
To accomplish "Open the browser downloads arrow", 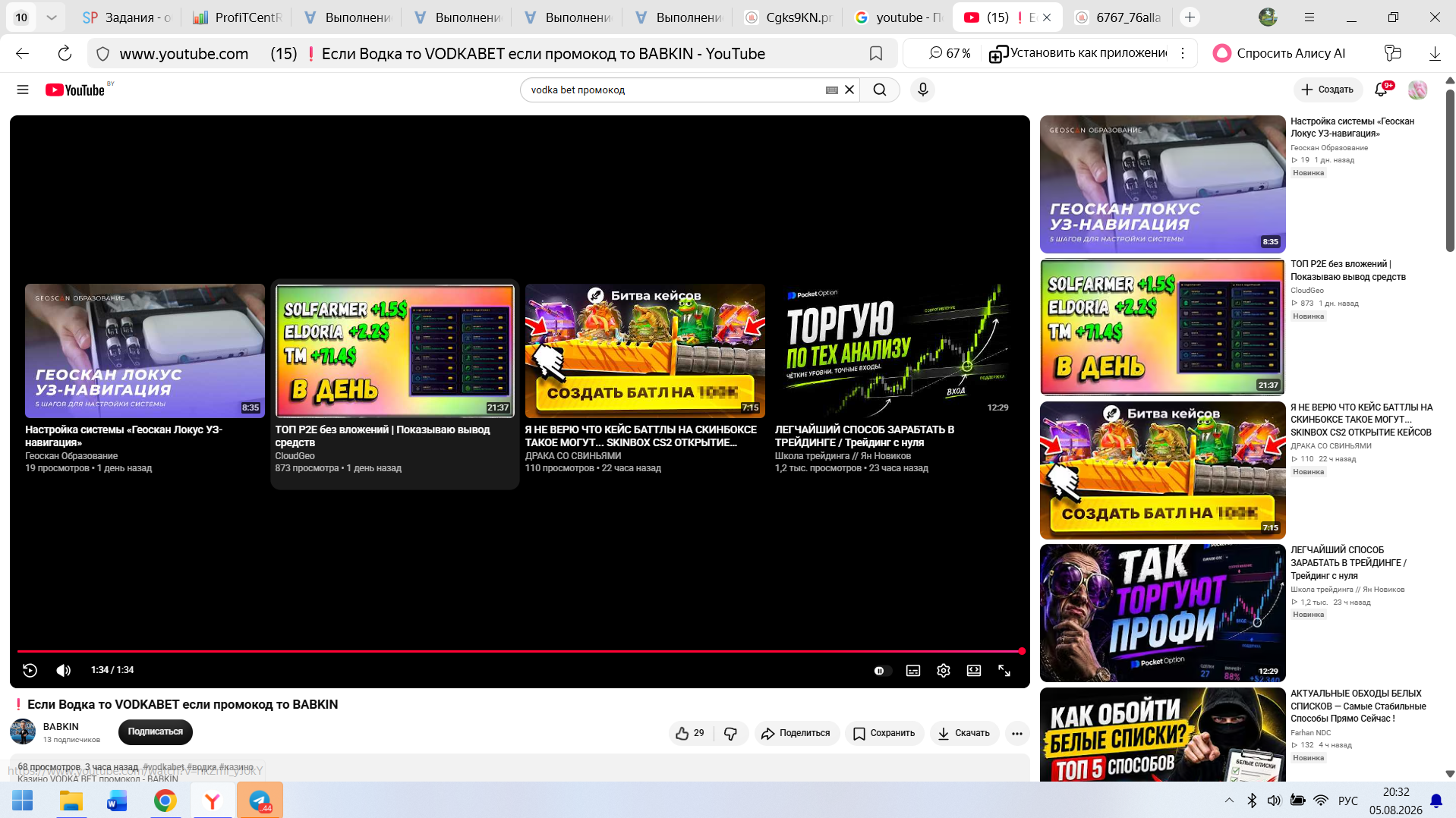I will pos(1435,53).
